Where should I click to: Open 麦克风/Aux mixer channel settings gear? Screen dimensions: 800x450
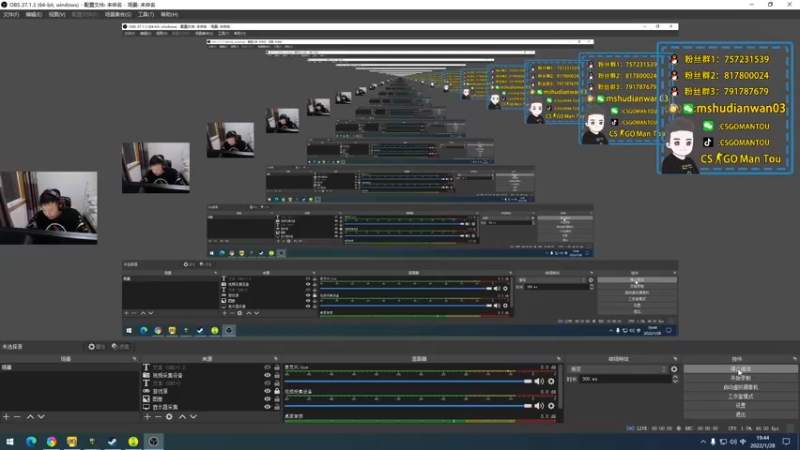pos(551,381)
